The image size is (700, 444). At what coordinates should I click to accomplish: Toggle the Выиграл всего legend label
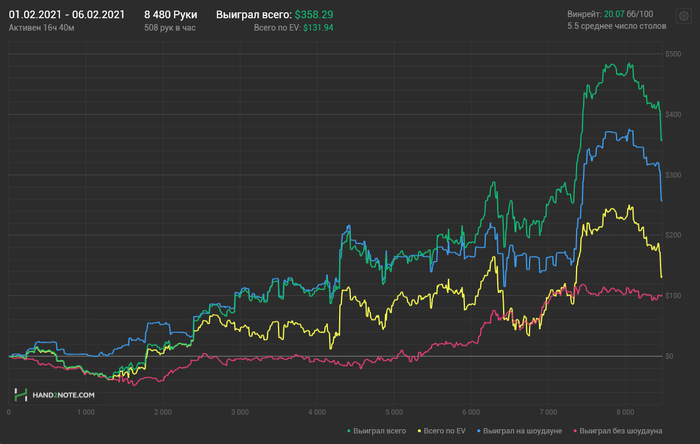(x=379, y=431)
